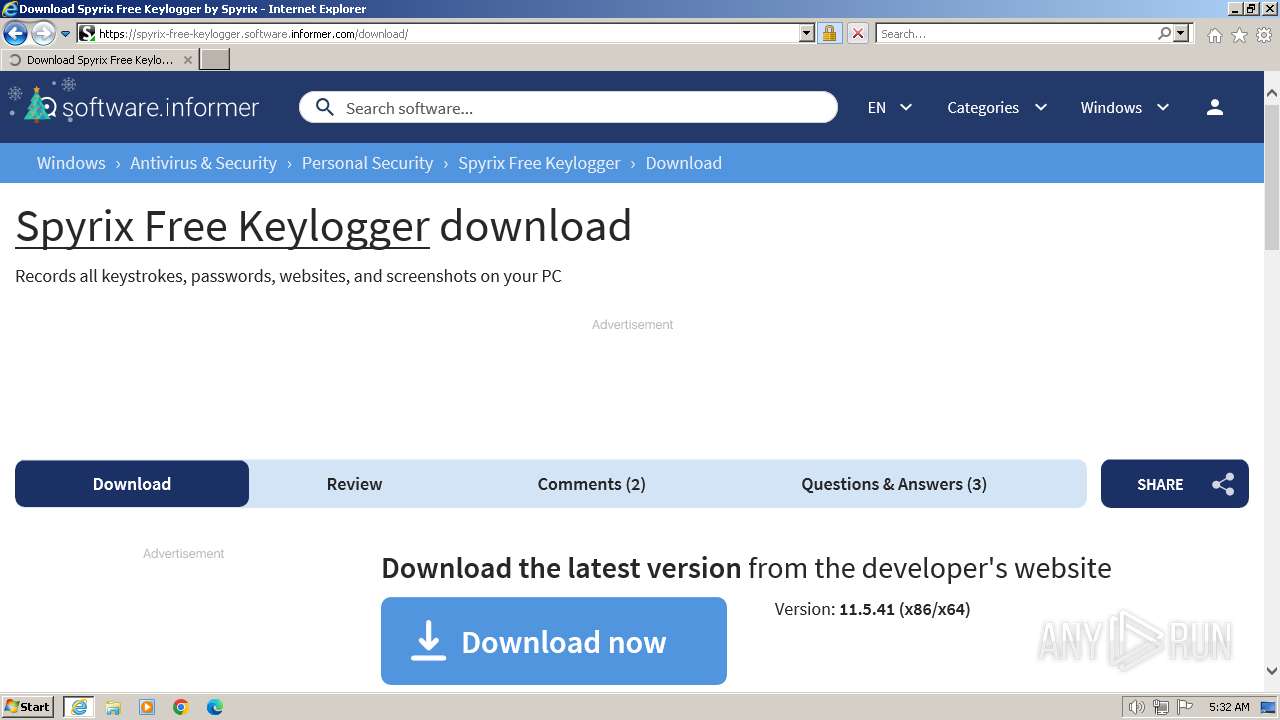Click the Action Center flag icon
This screenshot has height=720, width=1280.
pyautogui.click(x=1185, y=707)
